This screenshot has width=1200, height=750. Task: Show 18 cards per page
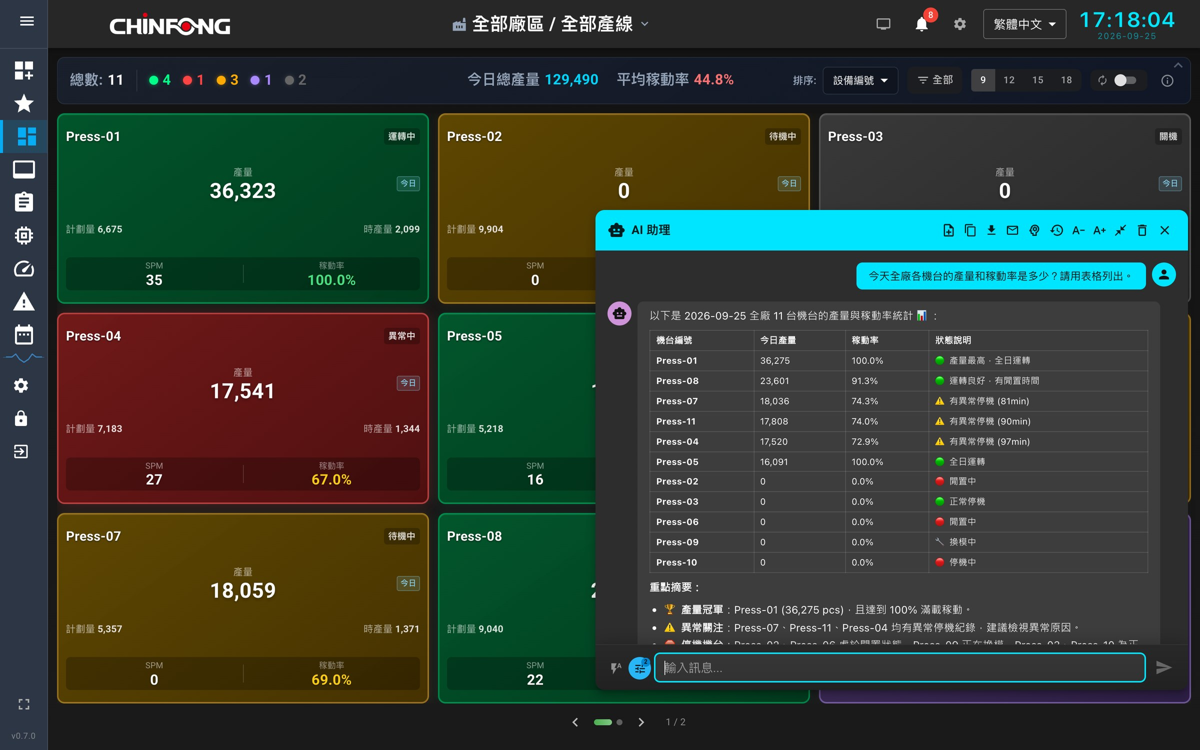(1066, 80)
